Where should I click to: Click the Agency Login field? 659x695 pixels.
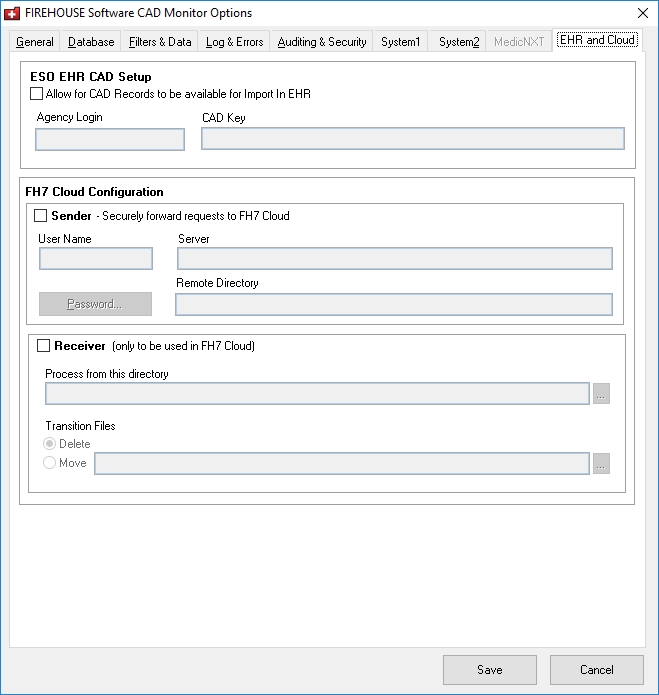click(110, 140)
